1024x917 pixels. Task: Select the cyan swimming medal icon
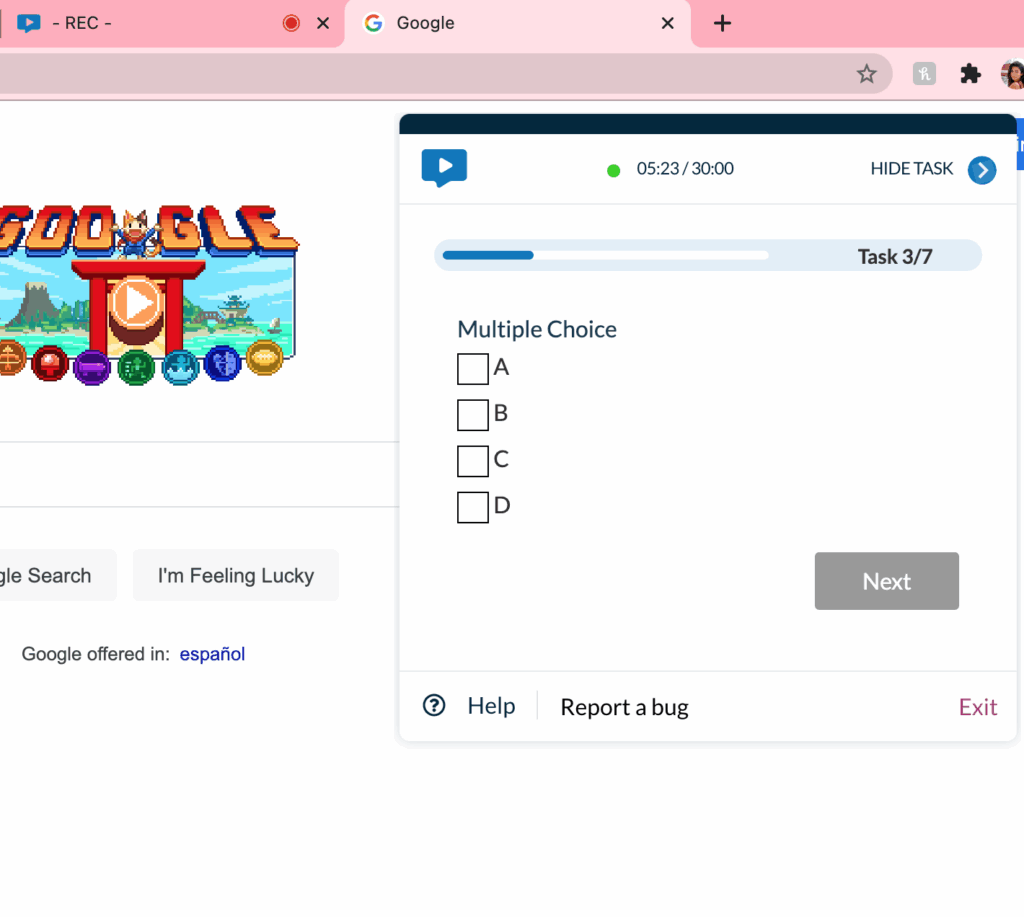click(x=179, y=366)
